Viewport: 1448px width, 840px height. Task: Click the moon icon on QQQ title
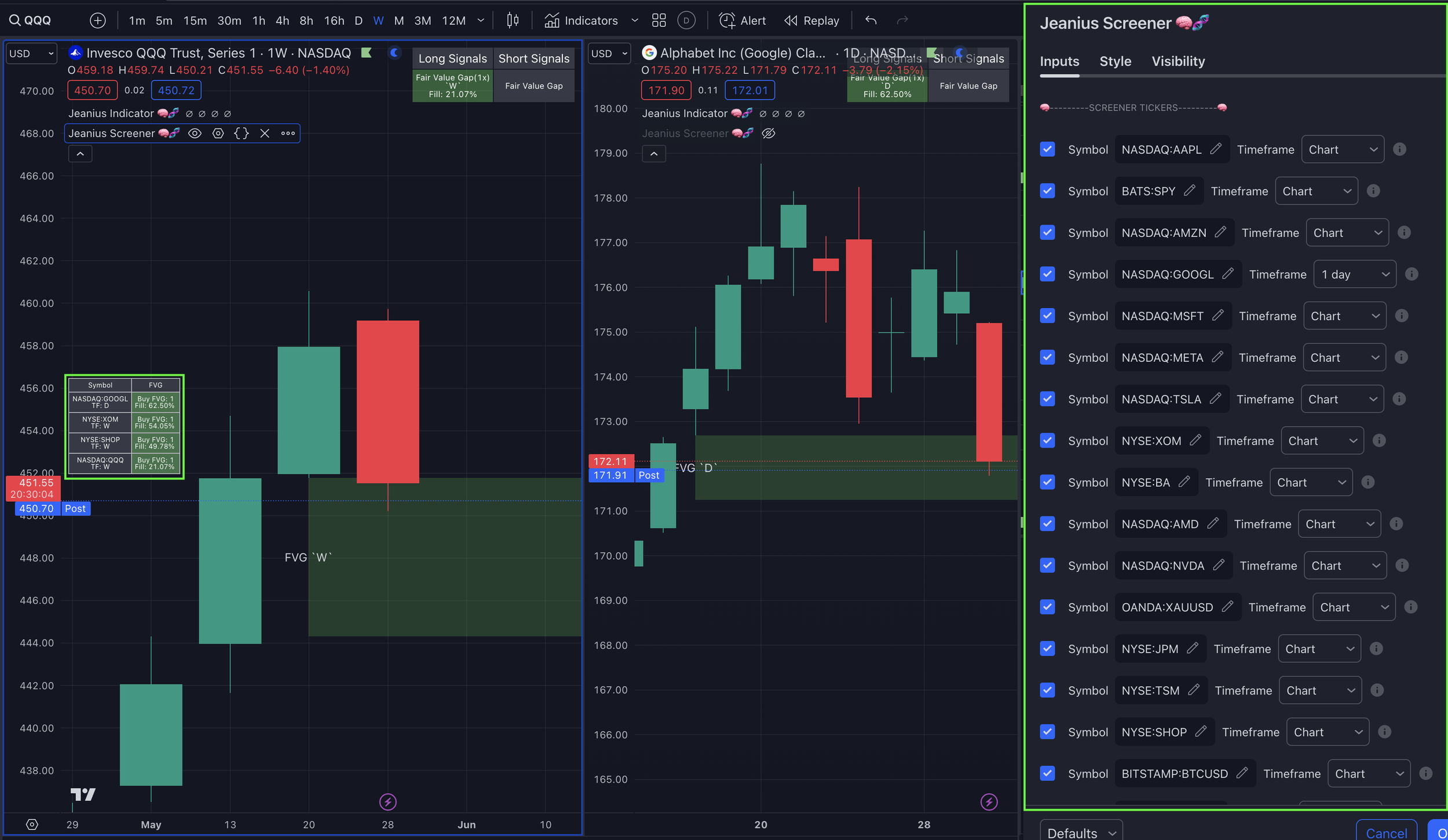point(395,53)
